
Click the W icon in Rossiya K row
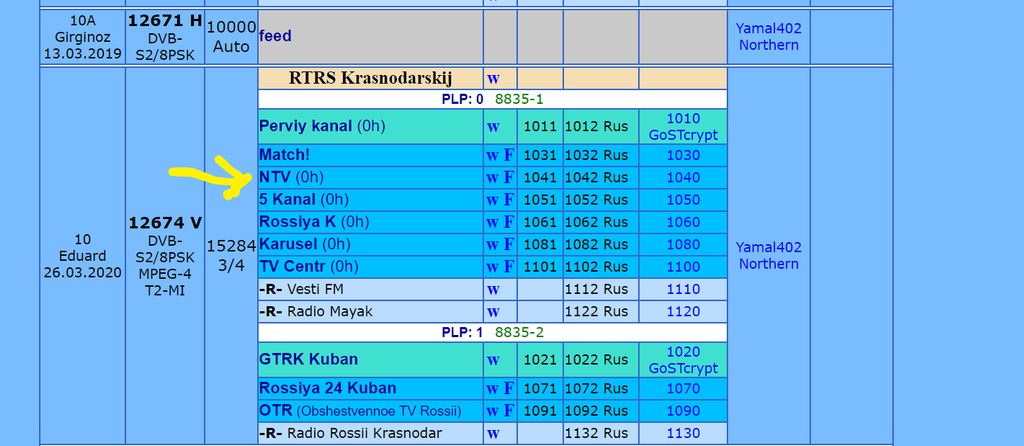[493, 222]
